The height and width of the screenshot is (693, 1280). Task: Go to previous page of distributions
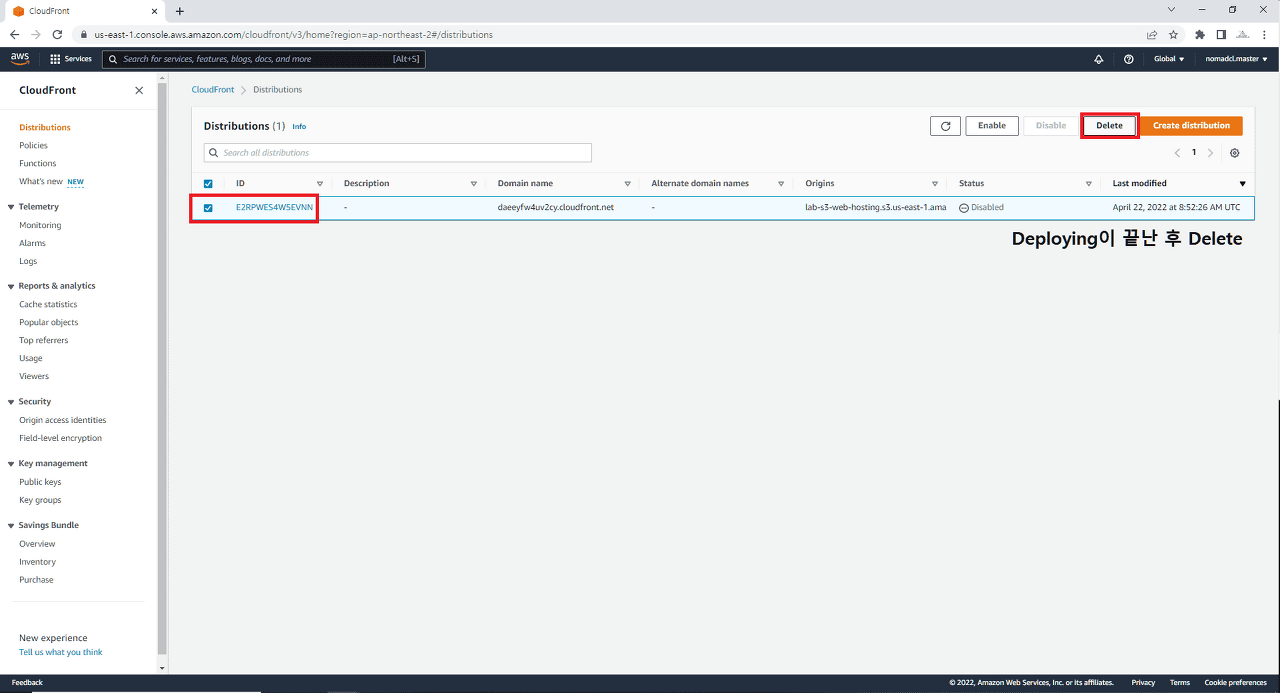(1177, 153)
